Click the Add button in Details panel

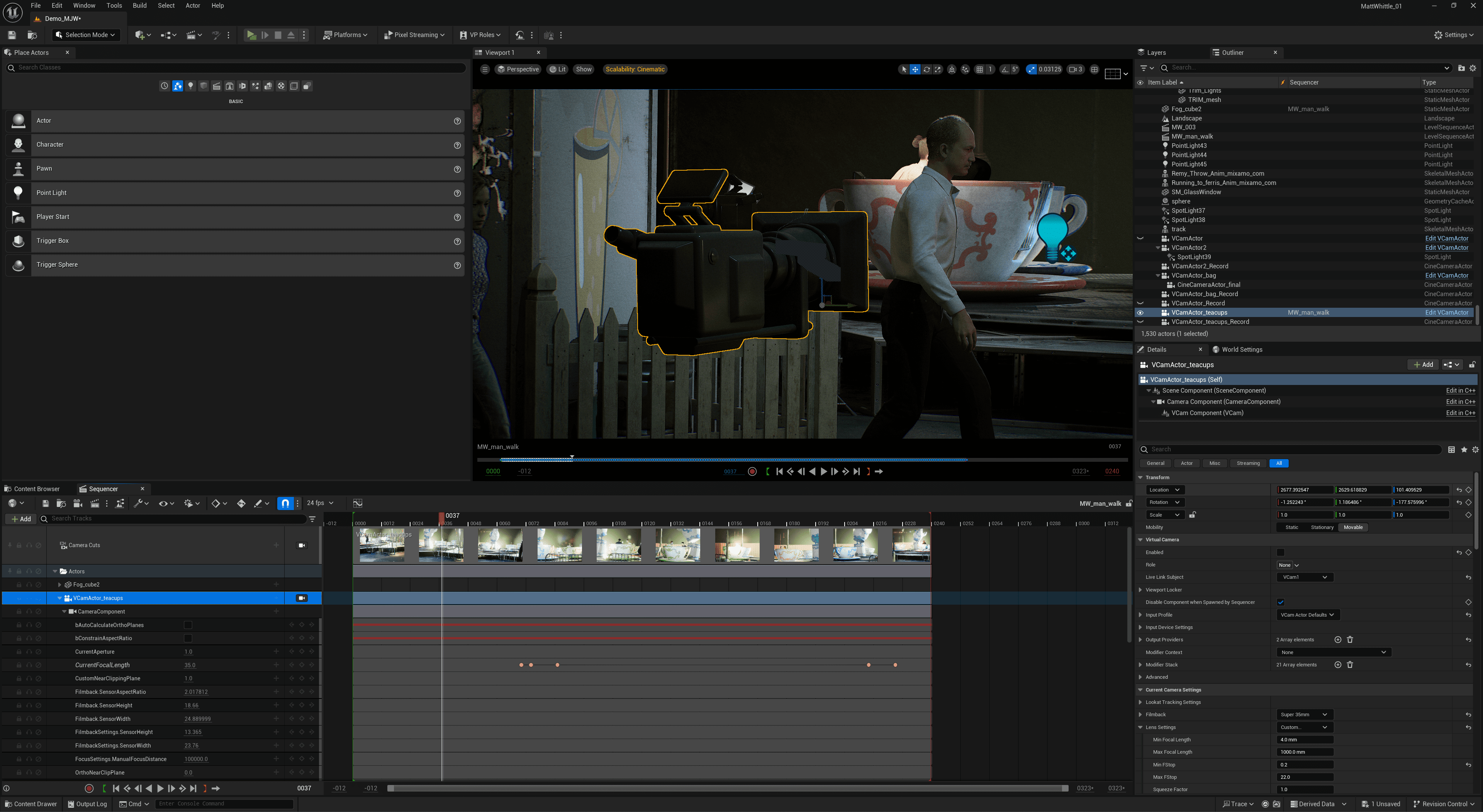click(x=1423, y=365)
